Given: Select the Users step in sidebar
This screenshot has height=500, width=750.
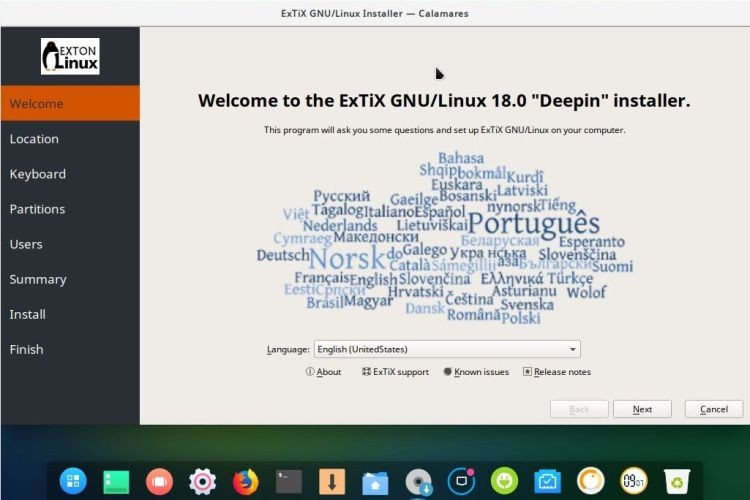Looking at the screenshot, I should tap(70, 244).
